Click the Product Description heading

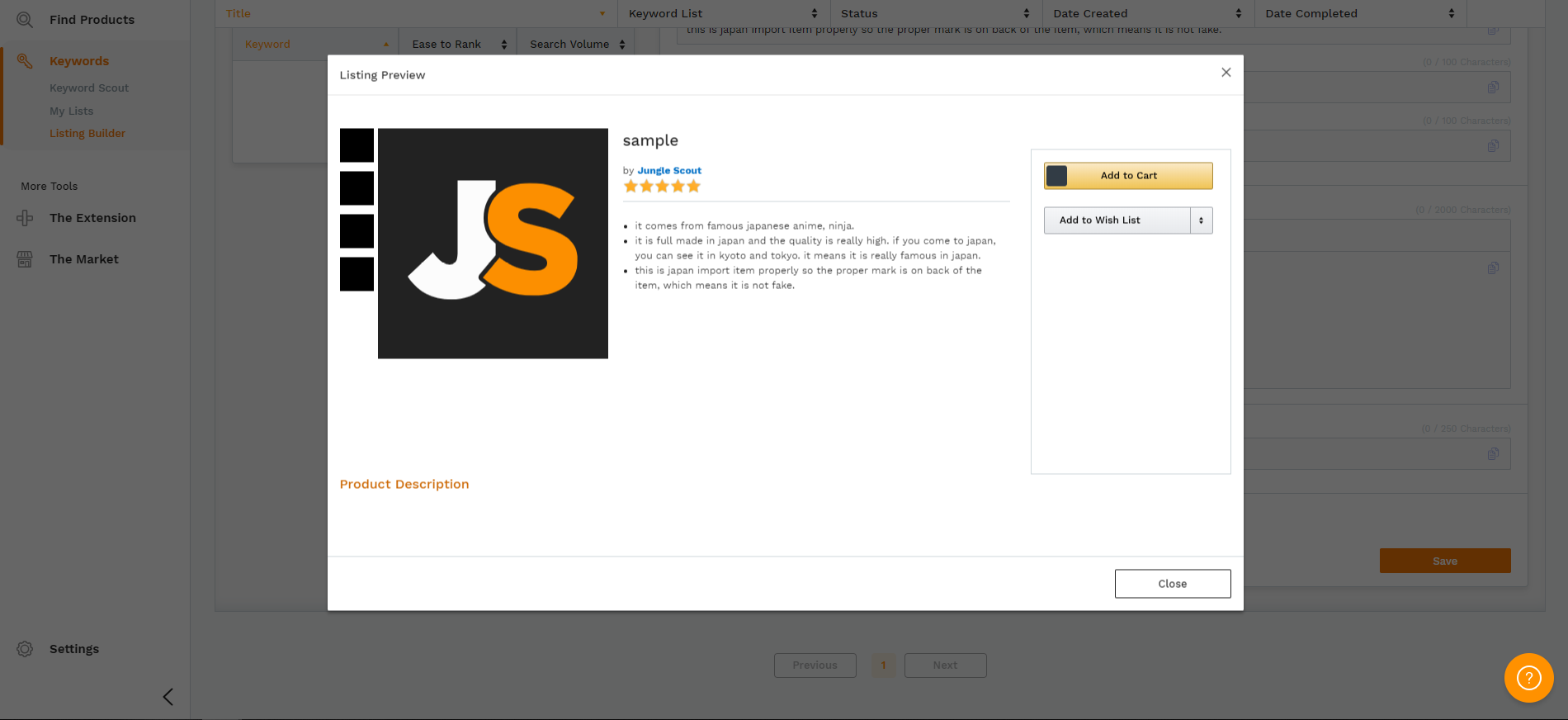click(404, 485)
